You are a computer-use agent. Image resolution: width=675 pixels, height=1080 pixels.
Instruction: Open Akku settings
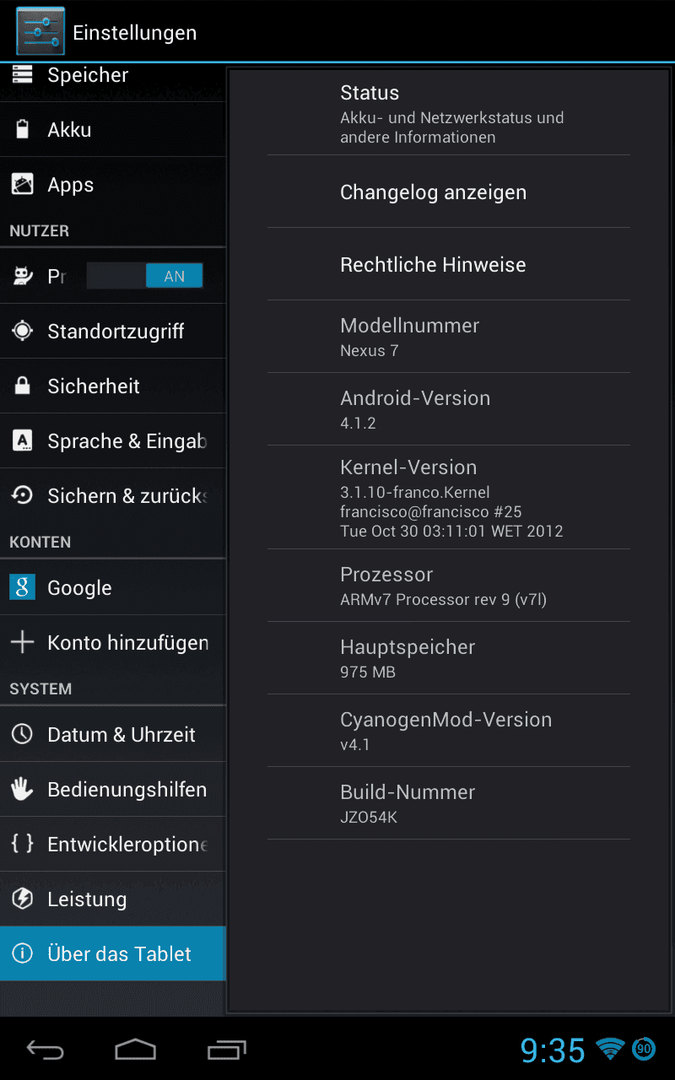pos(113,129)
